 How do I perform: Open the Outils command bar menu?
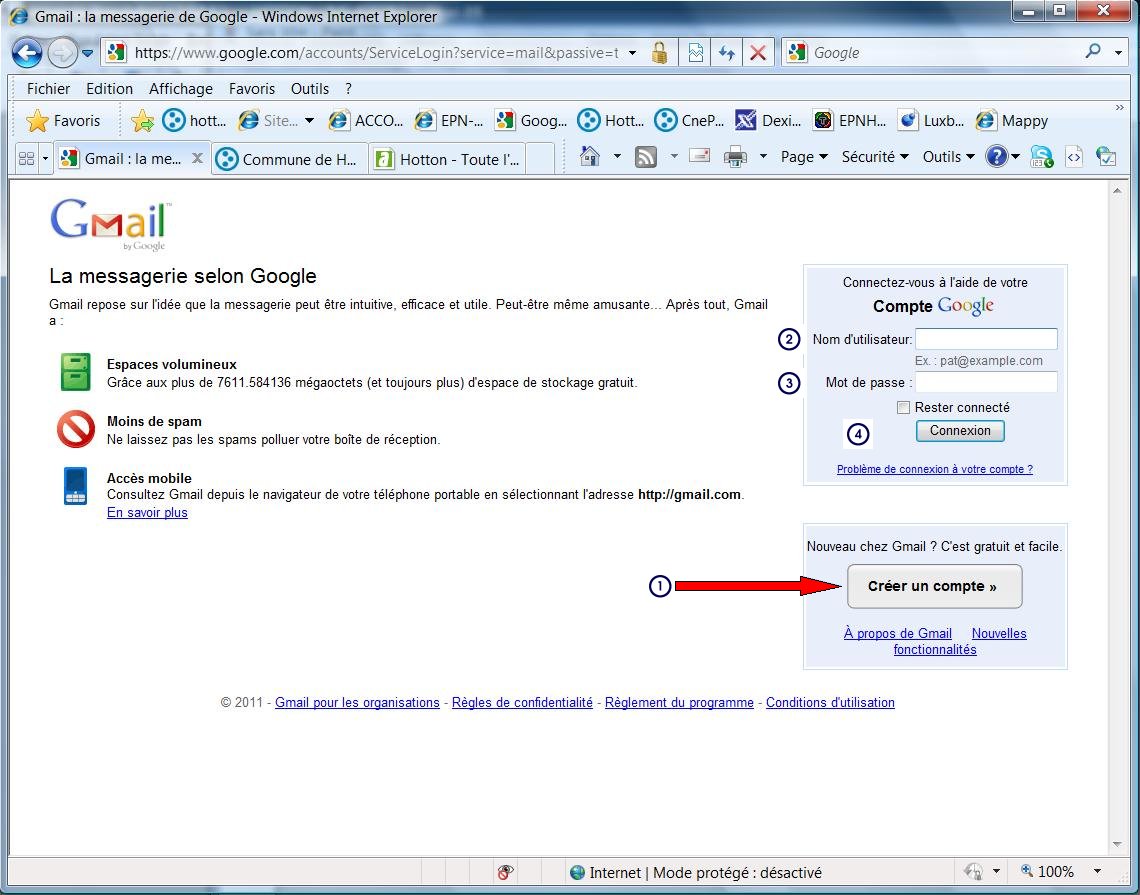[x=948, y=156]
